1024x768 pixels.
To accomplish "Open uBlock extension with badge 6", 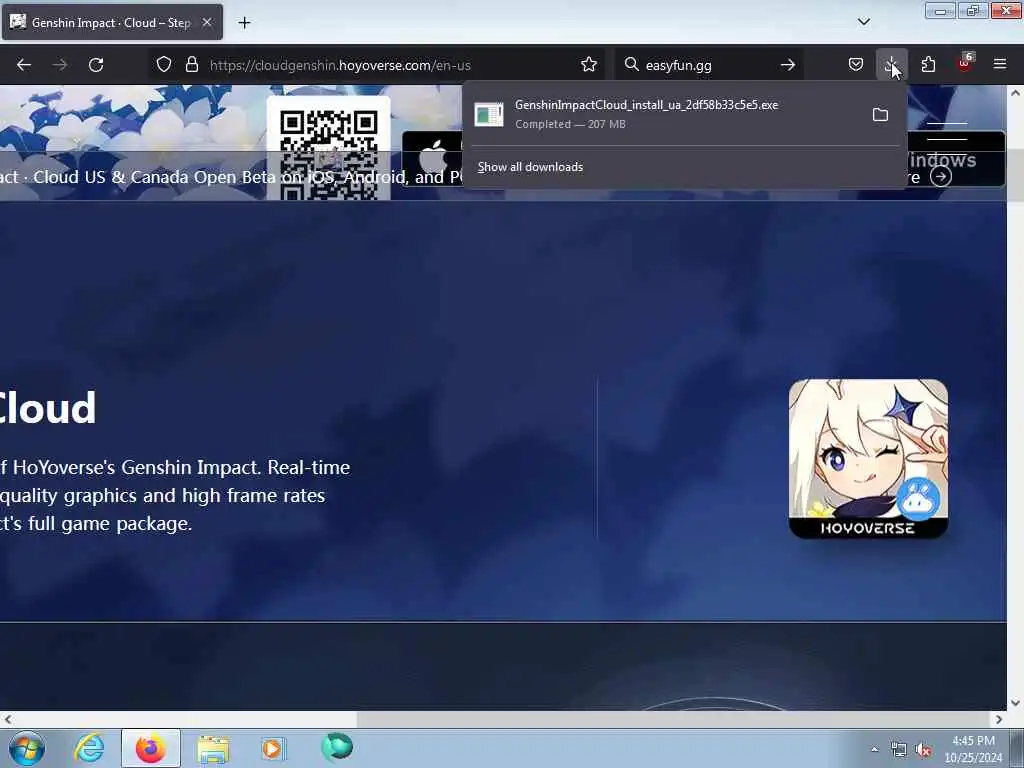I will [x=965, y=63].
